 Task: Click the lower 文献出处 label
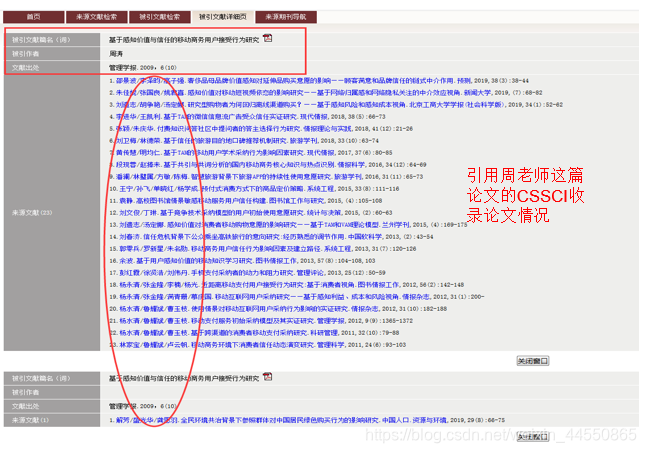click(x=25, y=406)
